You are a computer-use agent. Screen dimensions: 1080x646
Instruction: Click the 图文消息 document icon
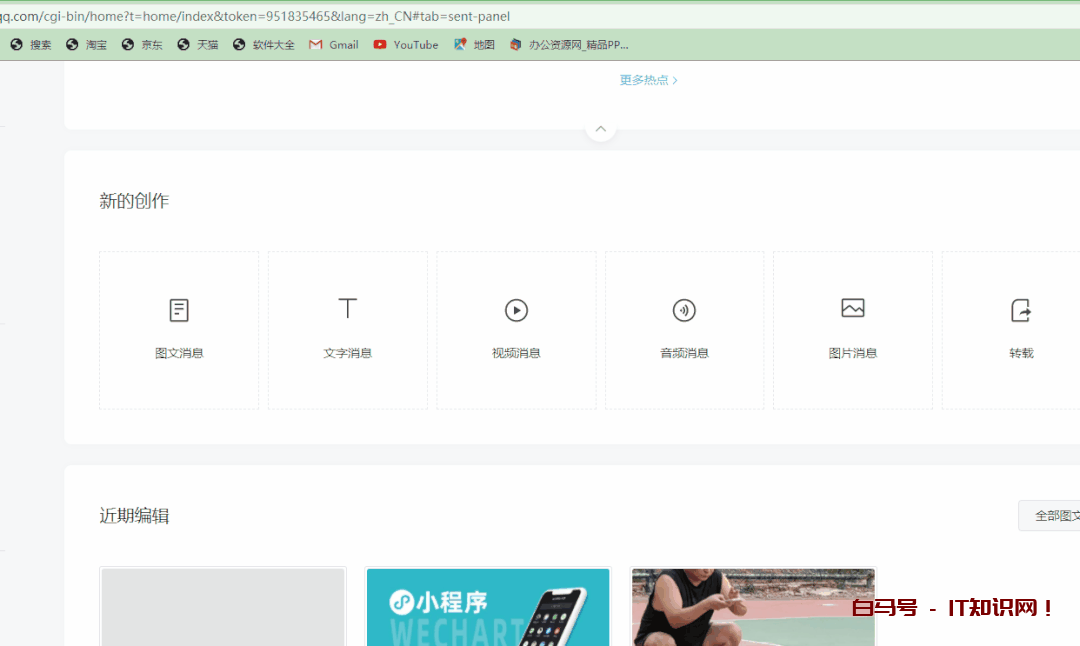point(179,311)
